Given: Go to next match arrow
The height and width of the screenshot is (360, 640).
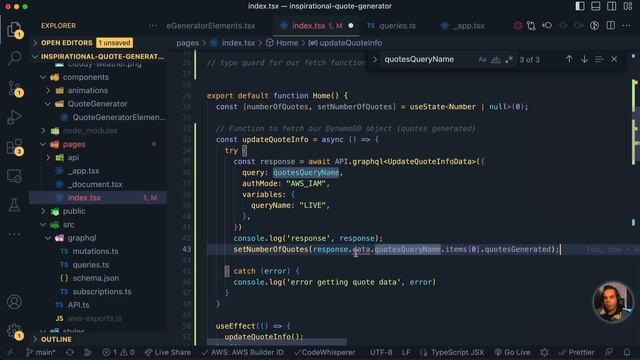Looking at the screenshot, I should (x=584, y=59).
